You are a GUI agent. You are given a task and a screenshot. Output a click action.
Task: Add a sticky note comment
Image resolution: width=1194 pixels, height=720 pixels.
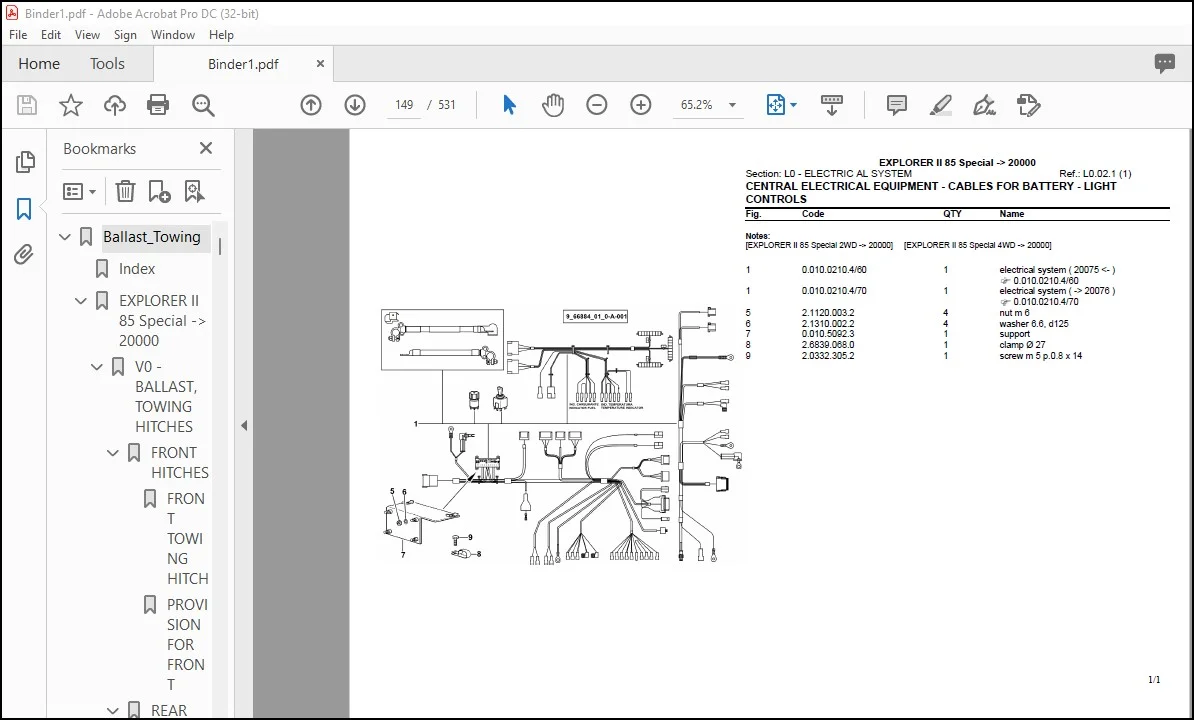[x=896, y=105]
